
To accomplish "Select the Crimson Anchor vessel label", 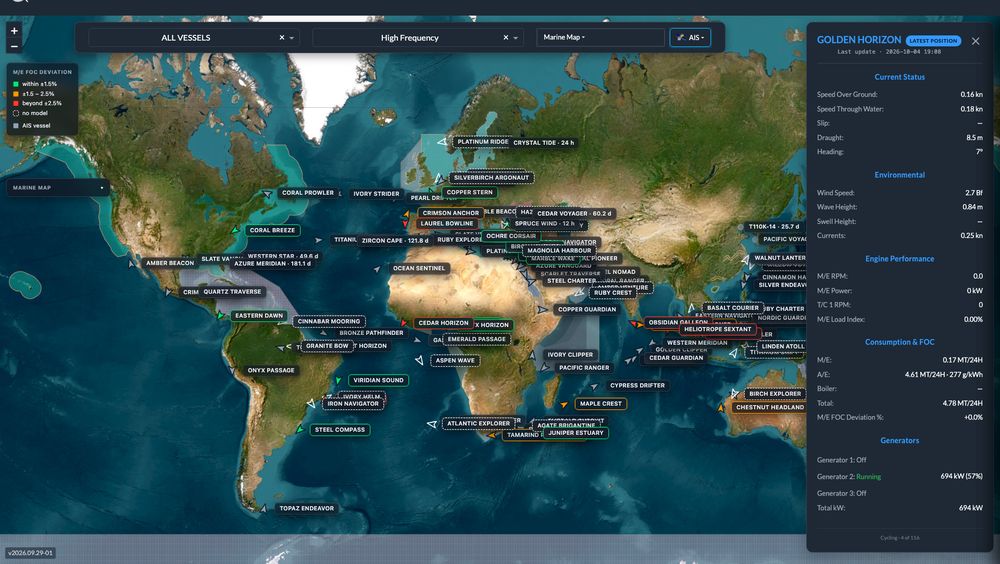I will tap(450, 213).
